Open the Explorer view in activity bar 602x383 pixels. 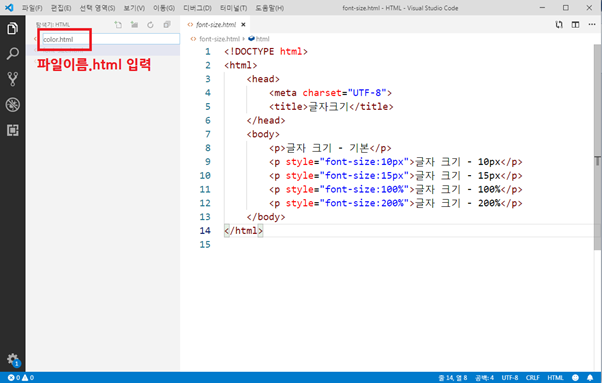point(12,28)
